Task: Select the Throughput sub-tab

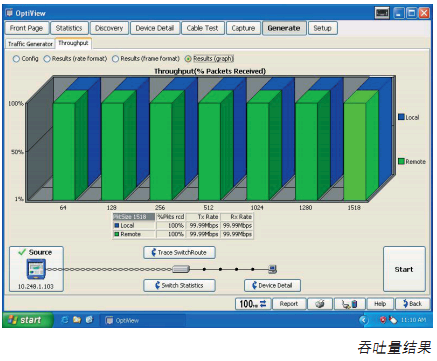Action: point(73,43)
